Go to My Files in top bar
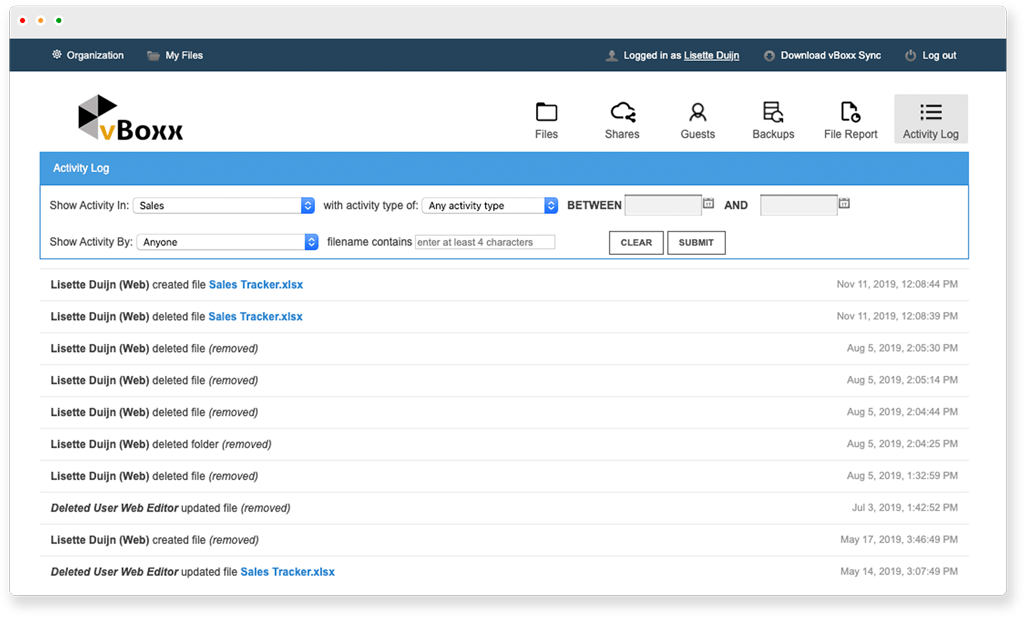The image size is (1024, 617). 175,55
